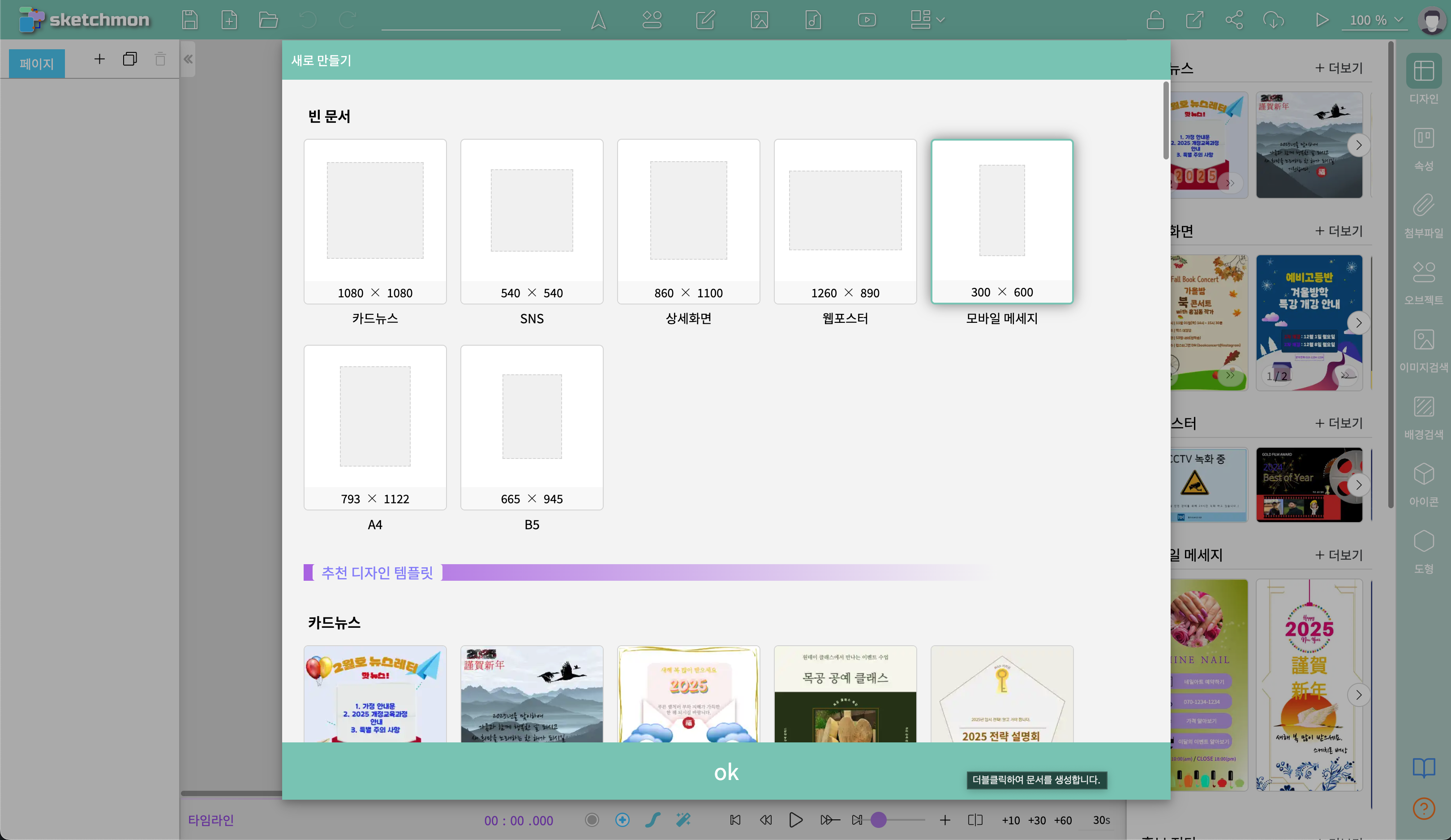The height and width of the screenshot is (840, 1451).
Task: Expand the layout dropdown arrow in toolbar
Action: [x=941, y=20]
